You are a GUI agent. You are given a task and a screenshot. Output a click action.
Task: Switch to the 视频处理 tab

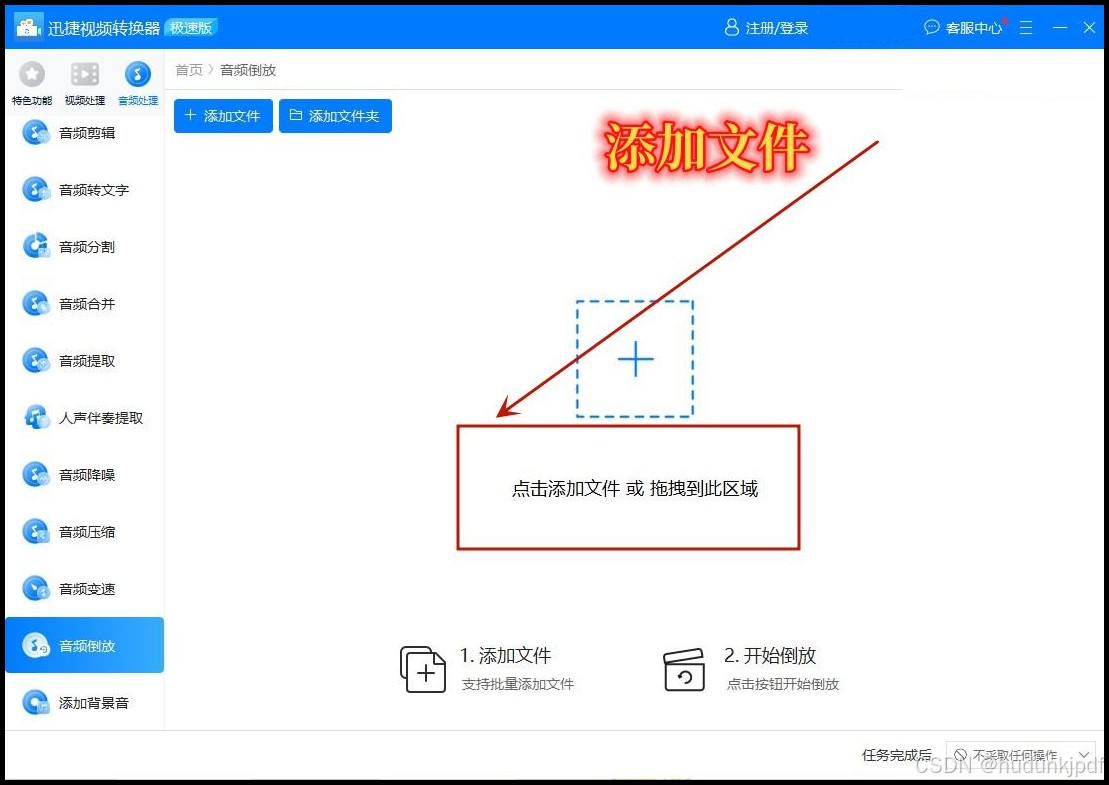point(84,80)
